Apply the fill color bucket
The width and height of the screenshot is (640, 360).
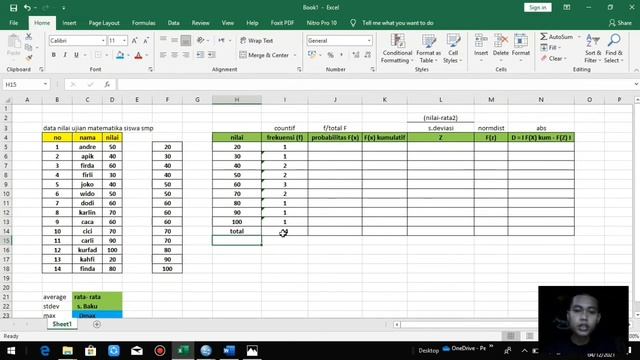coord(120,55)
